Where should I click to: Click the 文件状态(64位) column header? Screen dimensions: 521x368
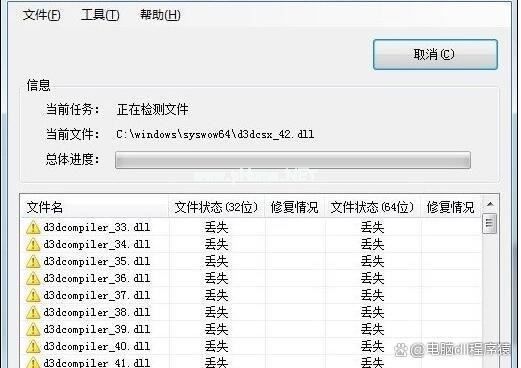pos(372,207)
